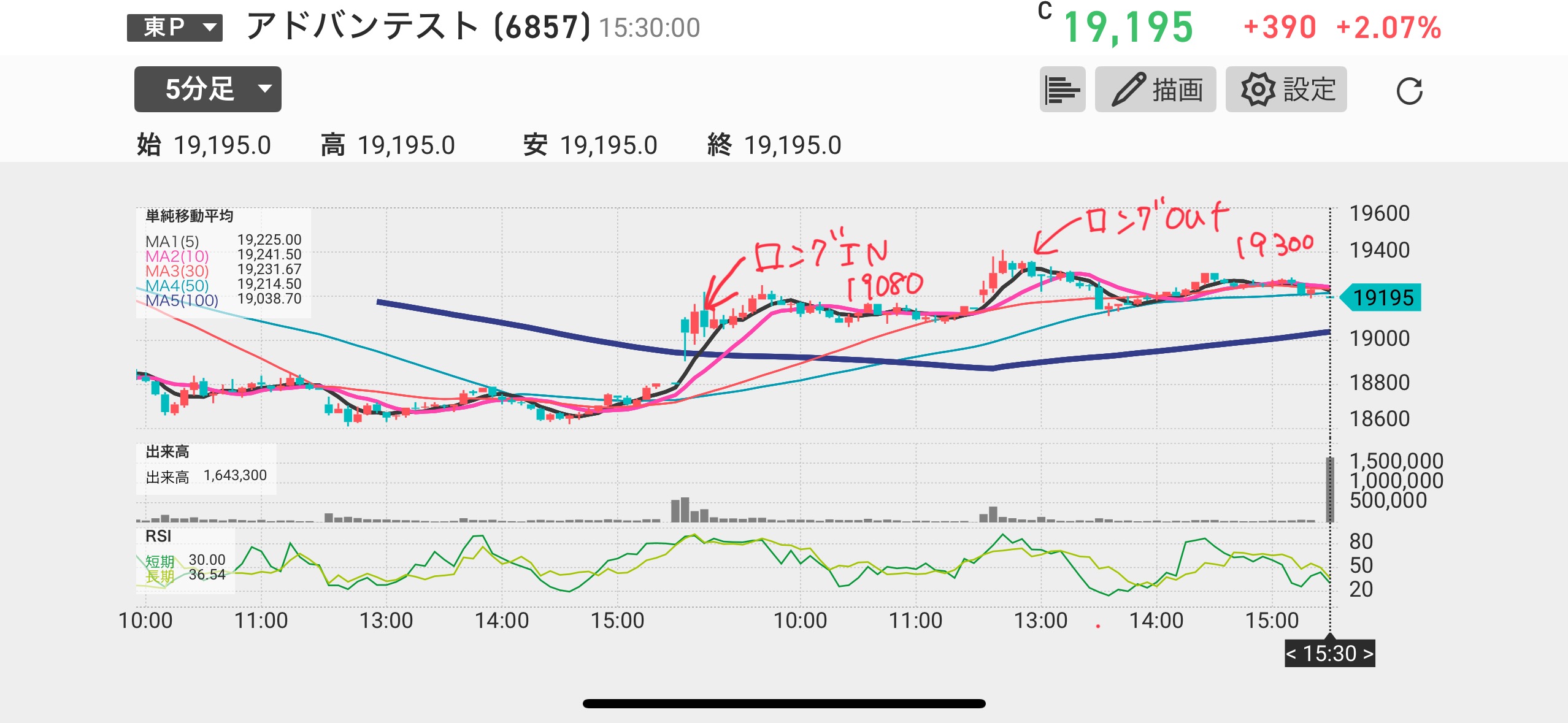The width and height of the screenshot is (1568, 723).
Task: Open the 東P market dropdown
Action: tap(175, 28)
